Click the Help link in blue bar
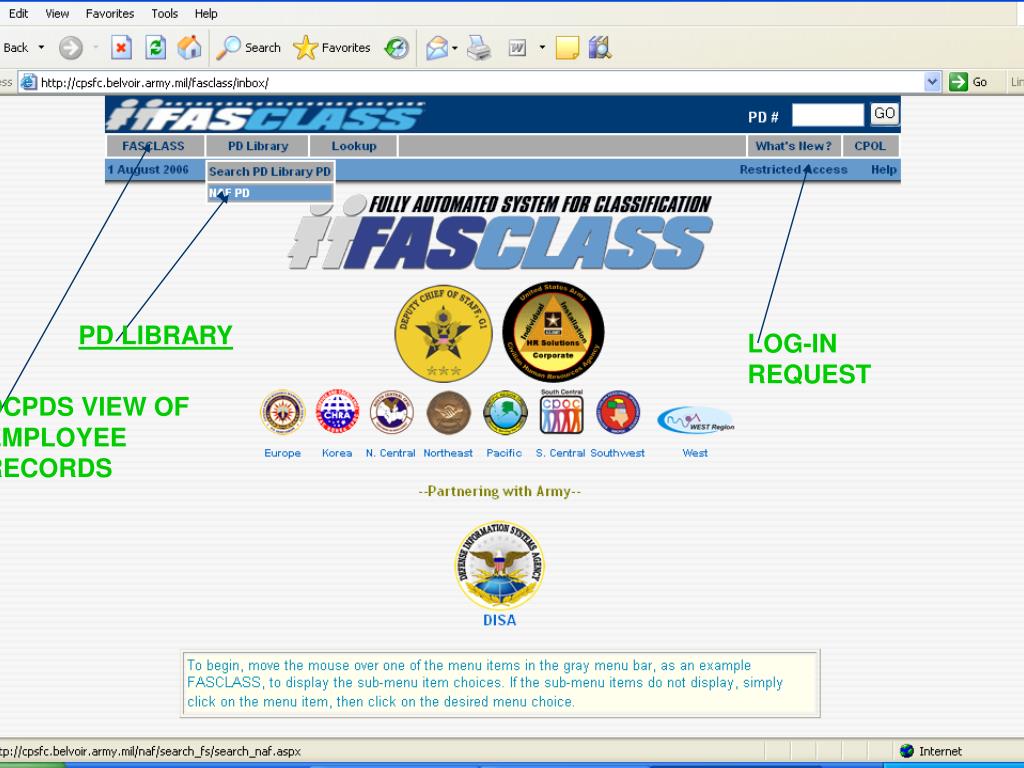The height and width of the screenshot is (768, 1024). pos(884,170)
